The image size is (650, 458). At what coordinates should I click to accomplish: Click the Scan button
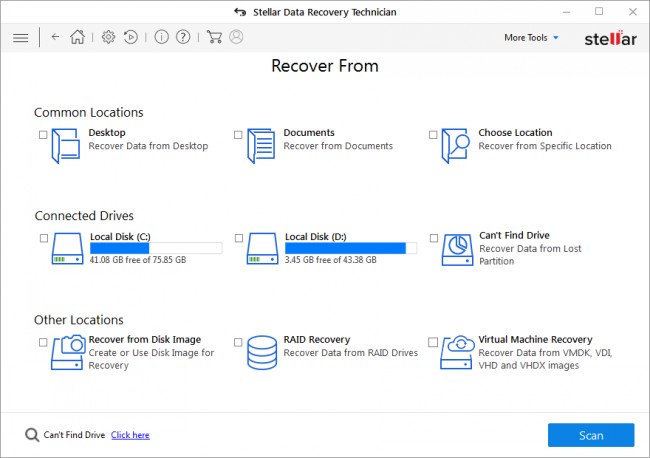[591, 435]
